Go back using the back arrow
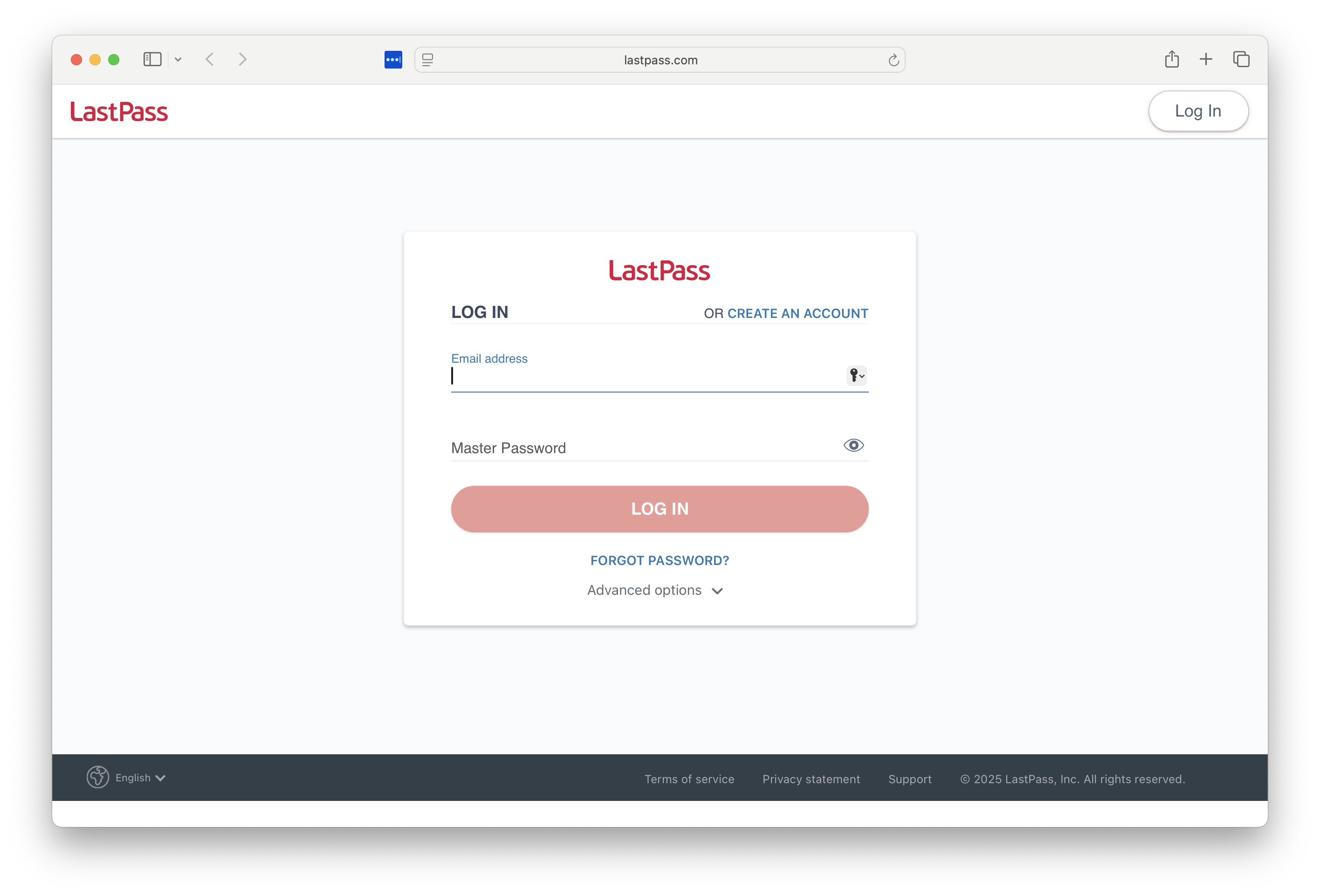Viewport: 1320px width, 896px height. (210, 60)
